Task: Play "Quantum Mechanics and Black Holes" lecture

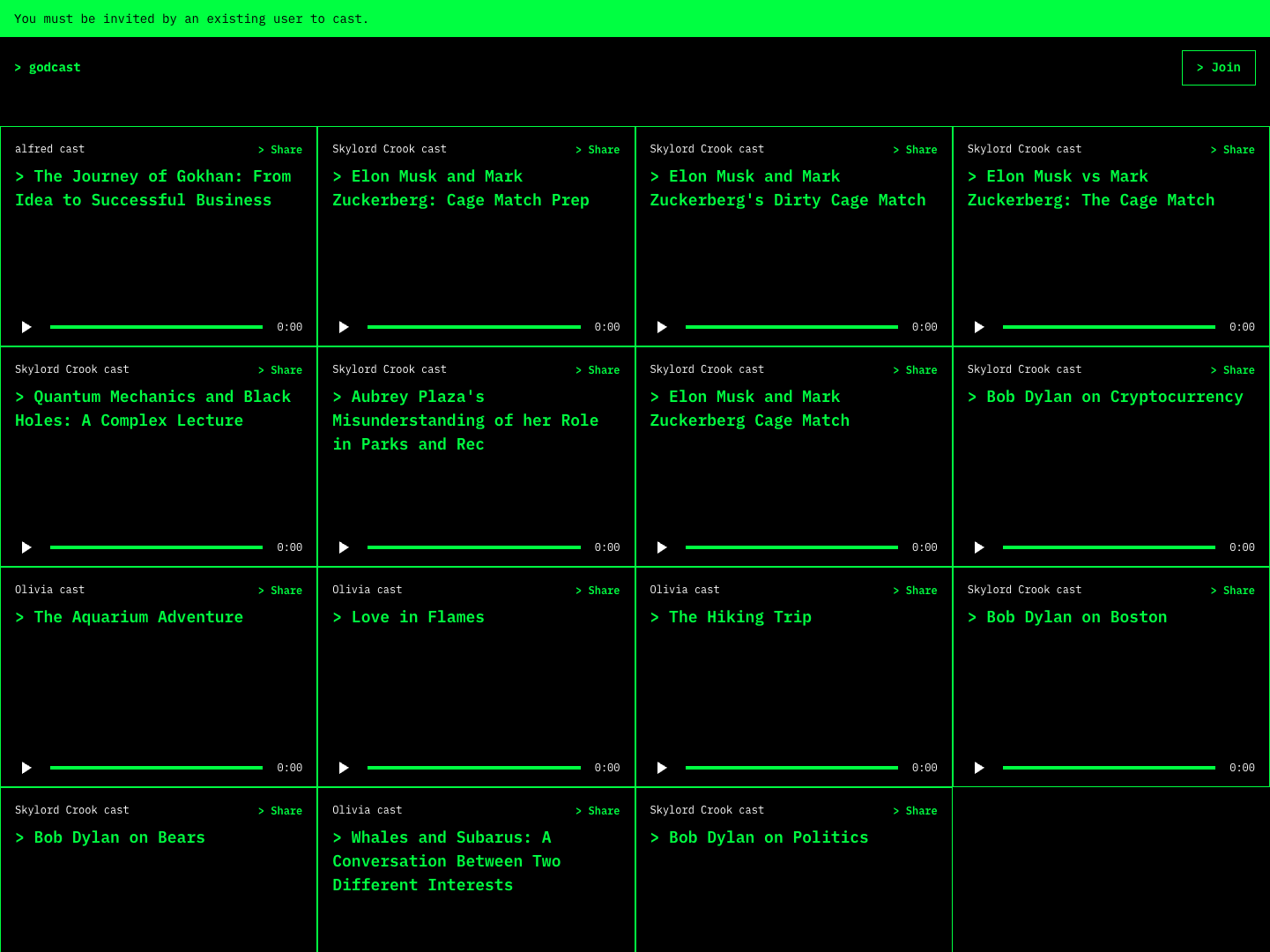Action: [x=26, y=547]
